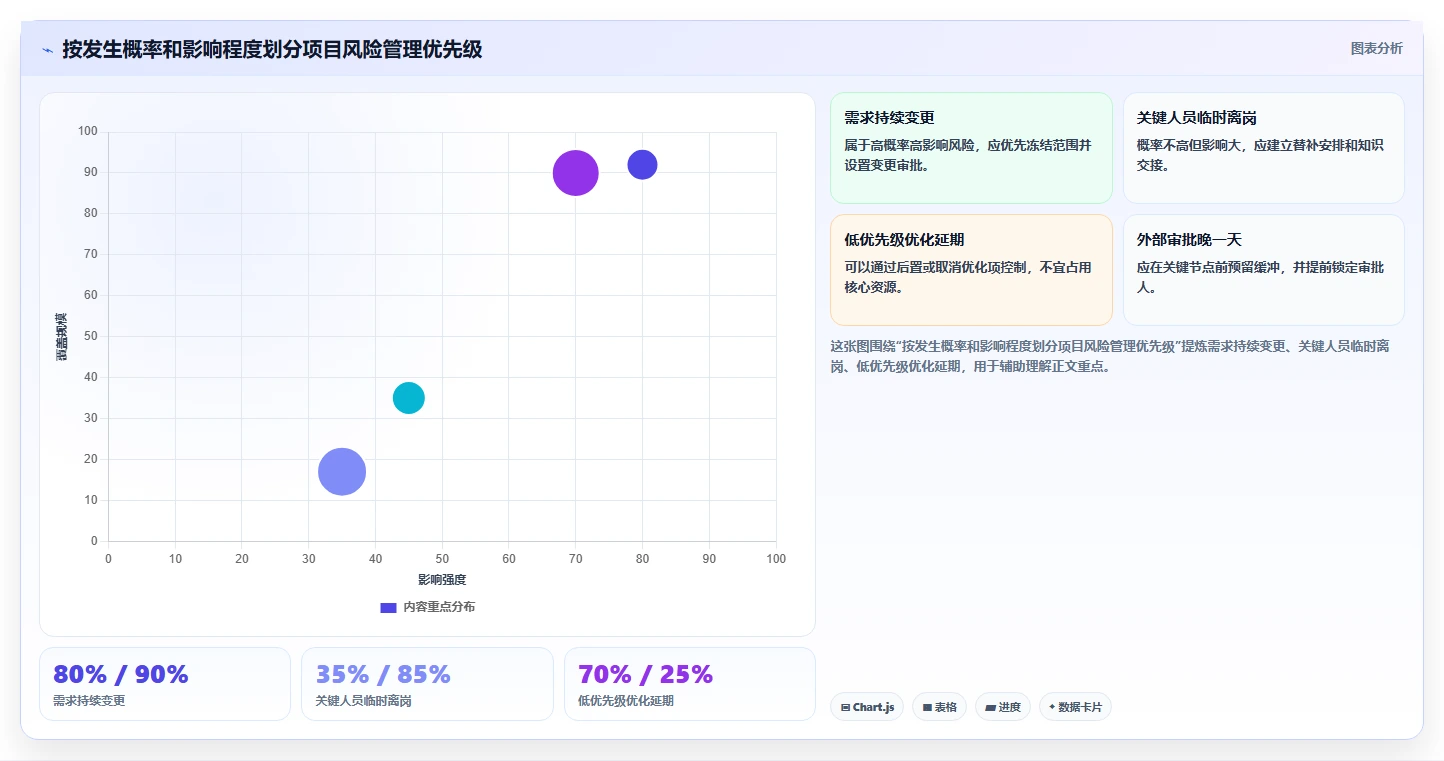The image size is (1444, 761).
Task: Toggle the 内容重点分布 legend item
Action: (x=427, y=607)
